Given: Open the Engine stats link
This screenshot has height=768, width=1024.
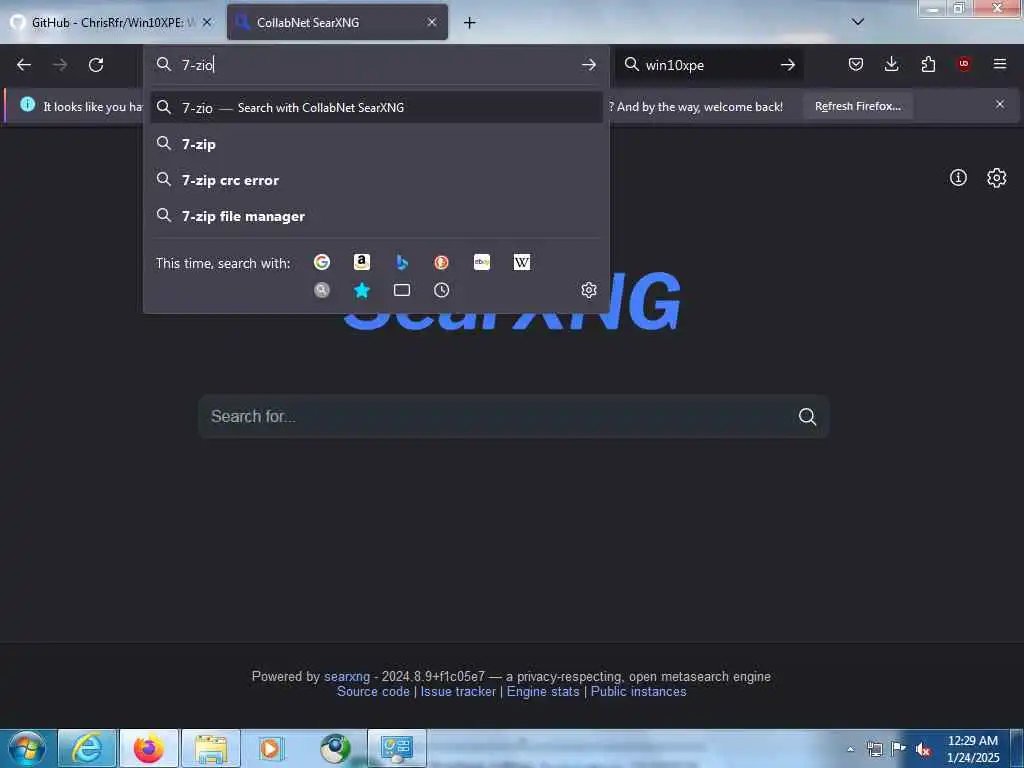Looking at the screenshot, I should 543,692.
